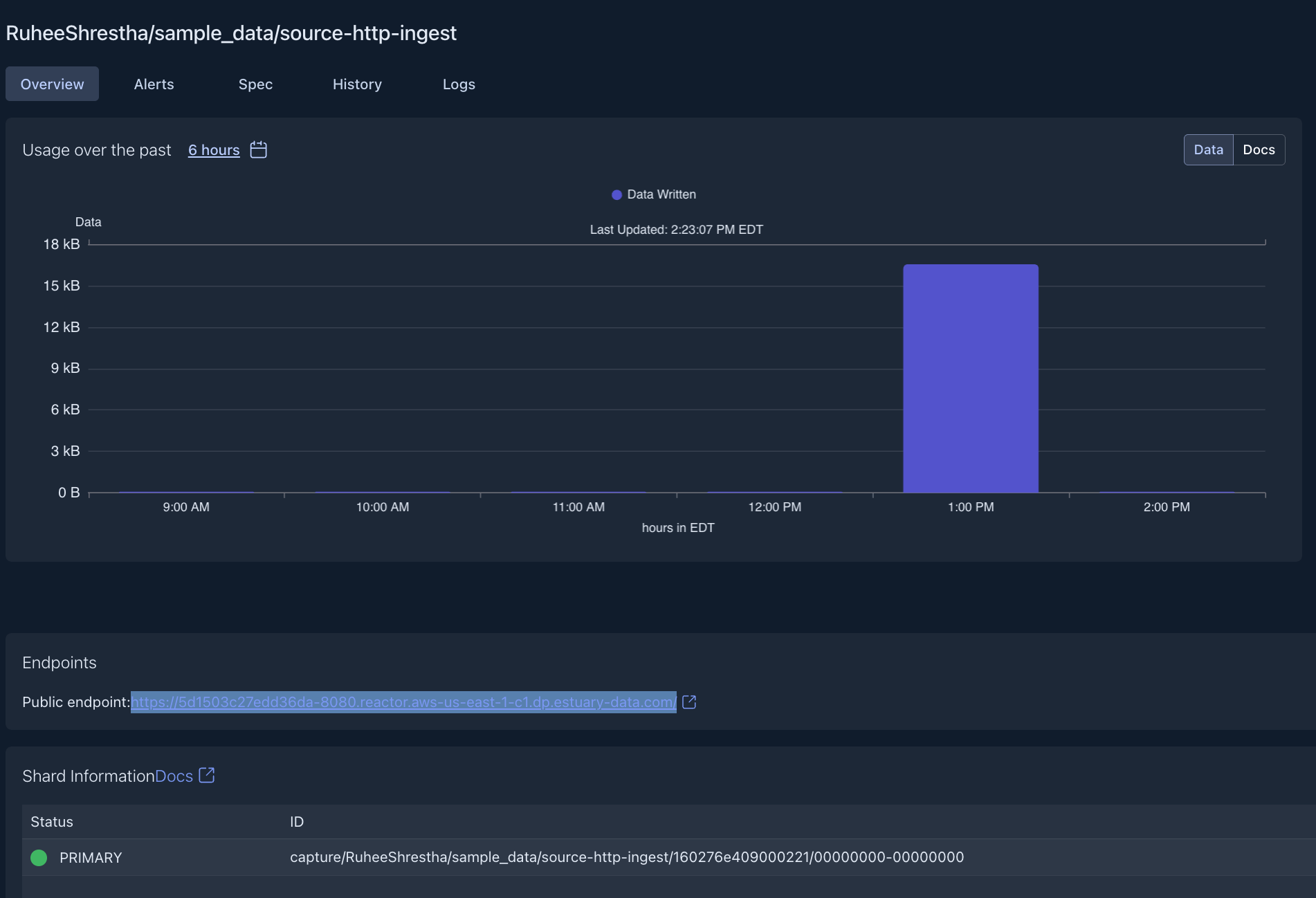Go to the History tab

[357, 84]
